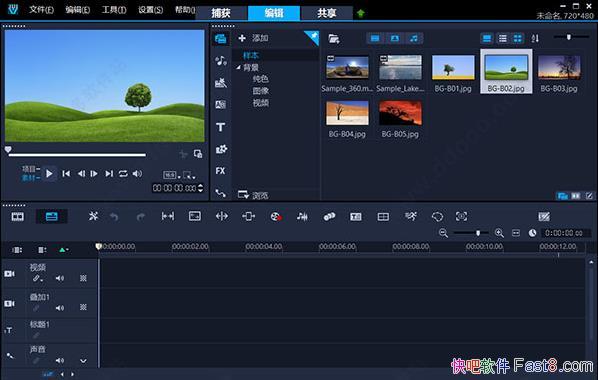Toggle repeat playback button
The height and width of the screenshot is (380, 598).
click(123, 174)
